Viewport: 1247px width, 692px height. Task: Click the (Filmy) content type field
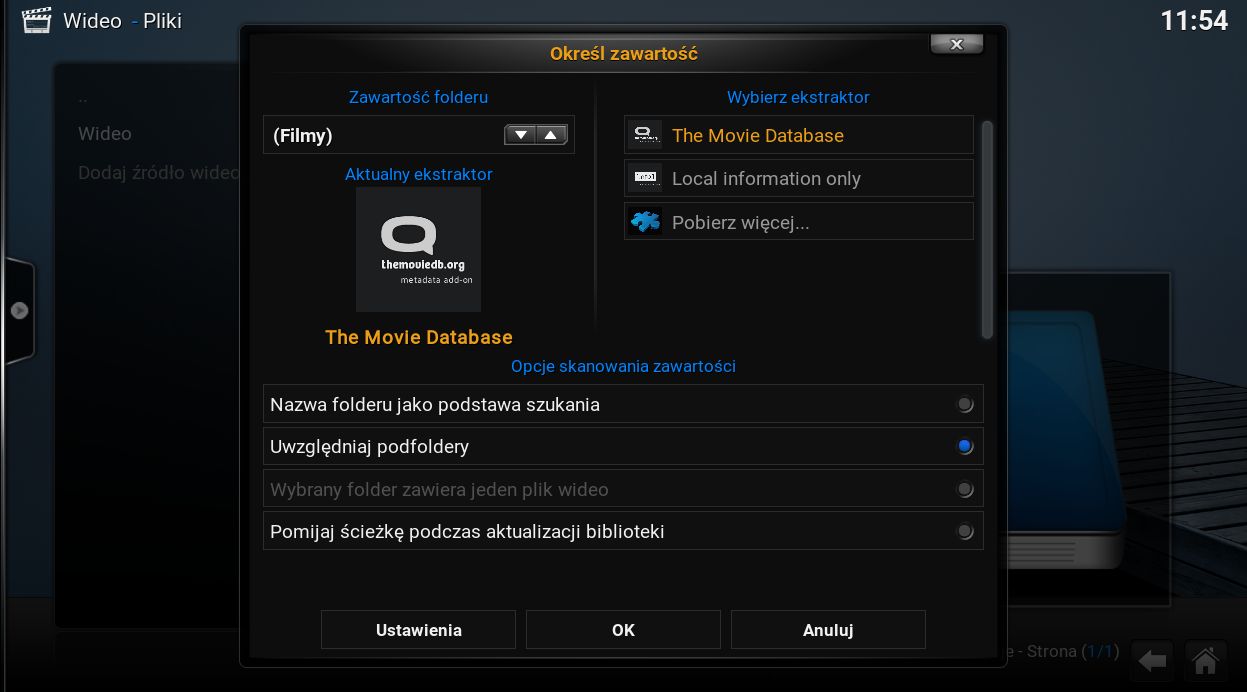point(419,135)
